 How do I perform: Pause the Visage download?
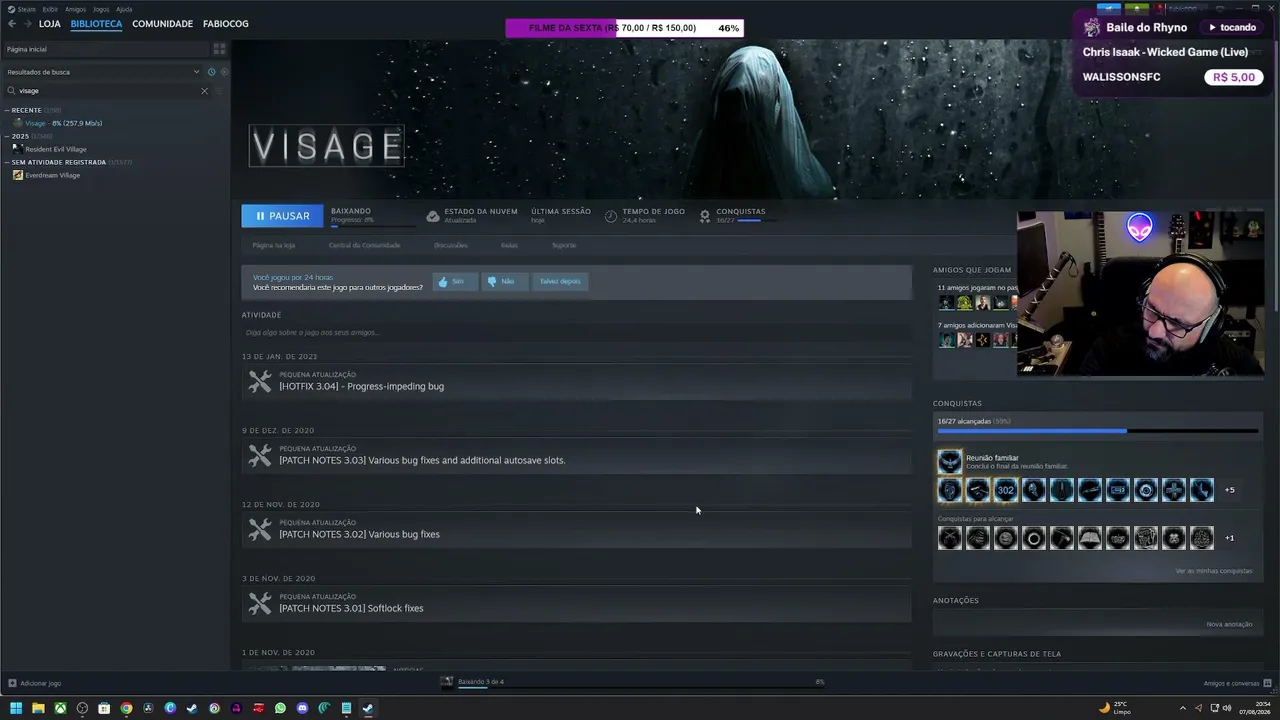pyautogui.click(x=282, y=216)
